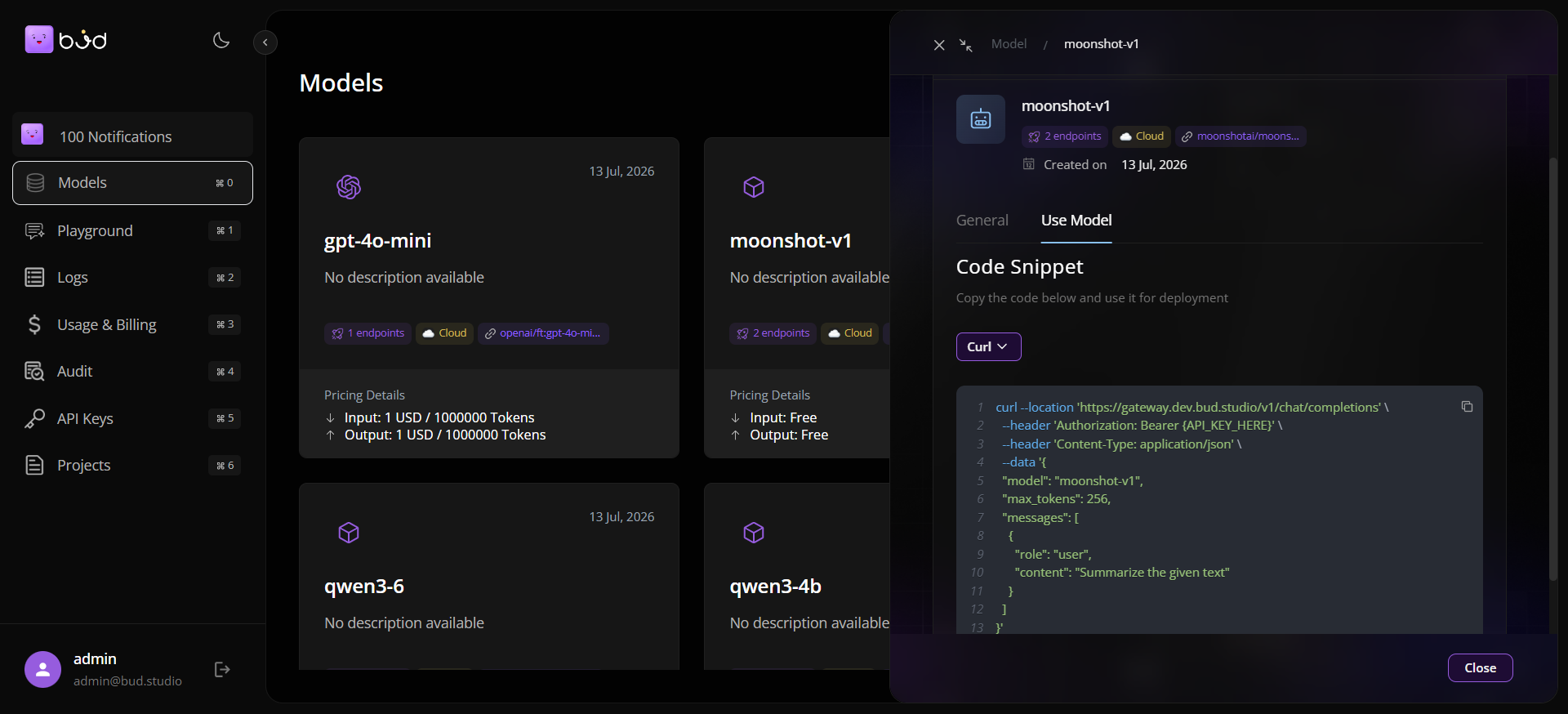Click the moonshot-v1 breadcrumb
1568x714 pixels.
1101,44
